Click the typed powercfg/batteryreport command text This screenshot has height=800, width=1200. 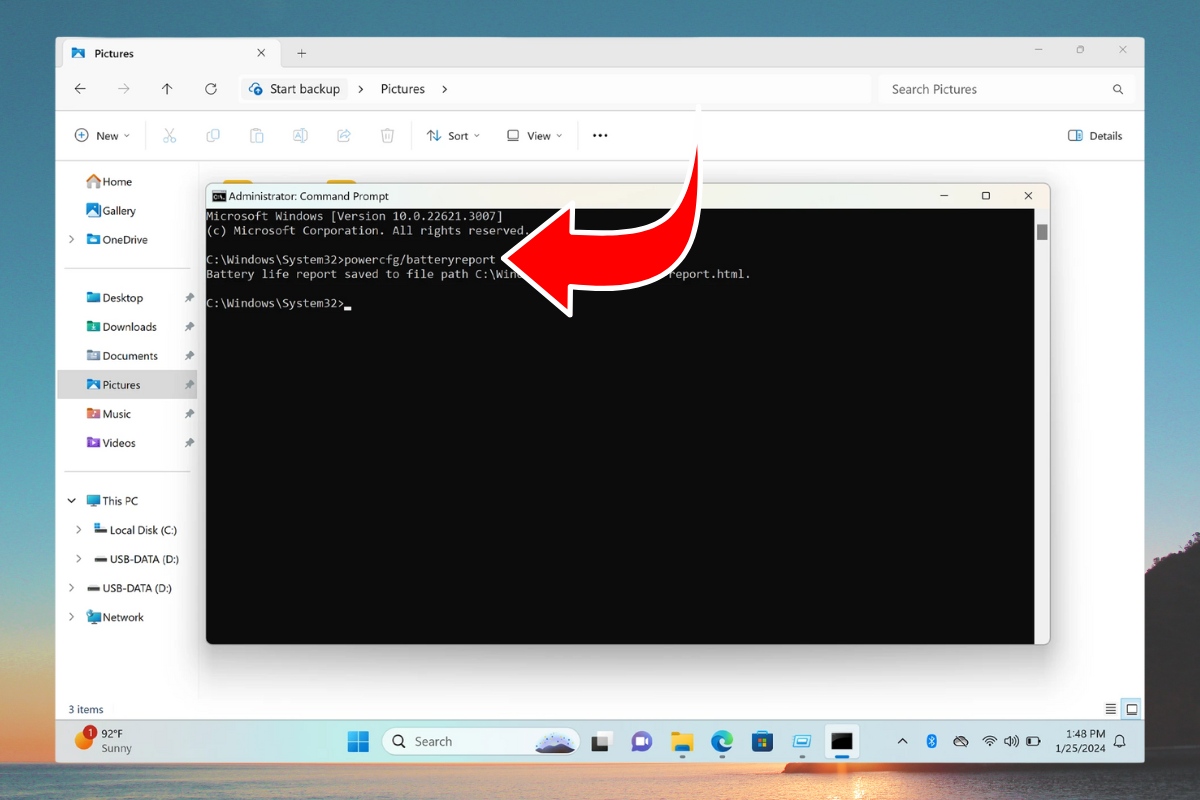(x=420, y=260)
